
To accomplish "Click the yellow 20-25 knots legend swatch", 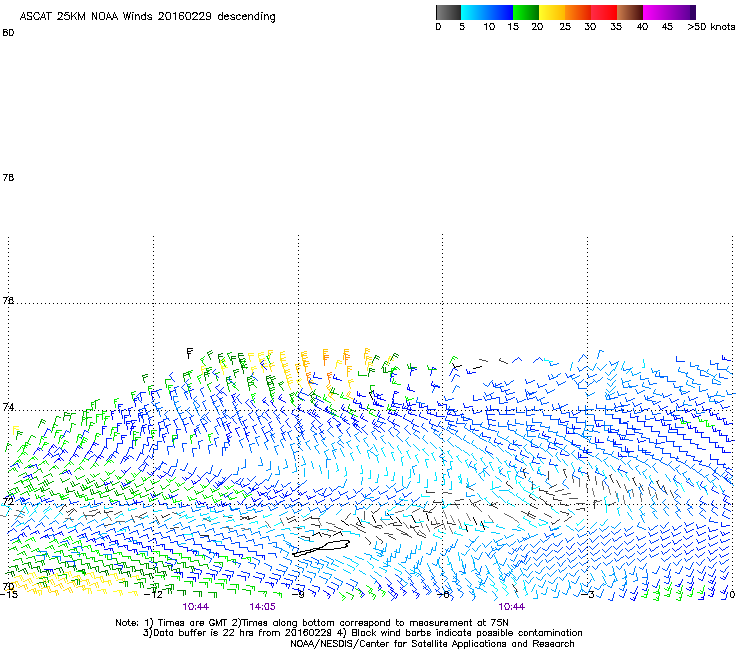I will coord(552,12).
